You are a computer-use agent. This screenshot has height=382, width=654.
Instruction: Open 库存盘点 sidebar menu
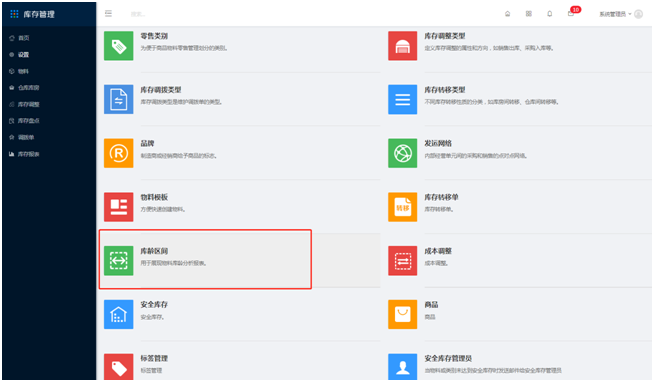tap(28, 121)
